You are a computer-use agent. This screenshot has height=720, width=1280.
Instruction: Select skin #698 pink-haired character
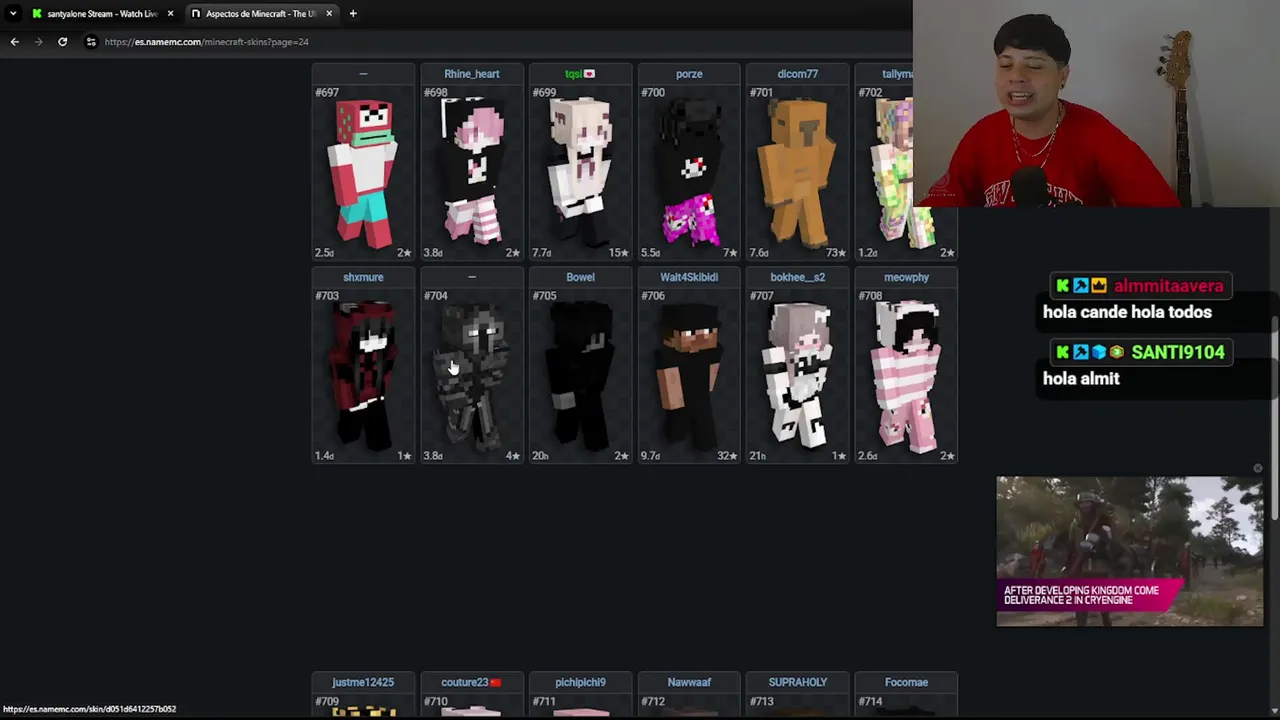coord(472,172)
